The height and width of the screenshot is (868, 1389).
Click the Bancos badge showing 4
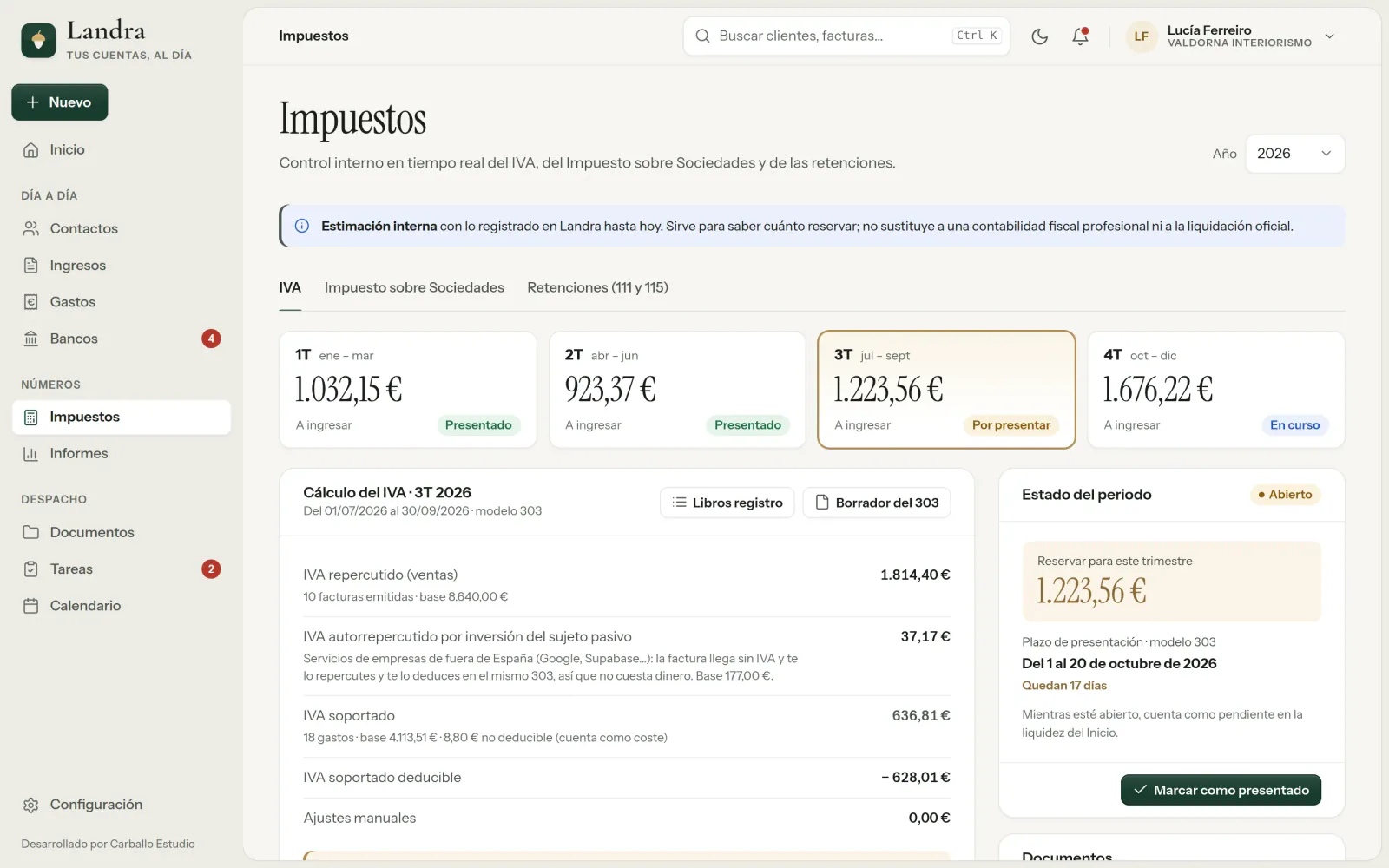click(x=211, y=339)
